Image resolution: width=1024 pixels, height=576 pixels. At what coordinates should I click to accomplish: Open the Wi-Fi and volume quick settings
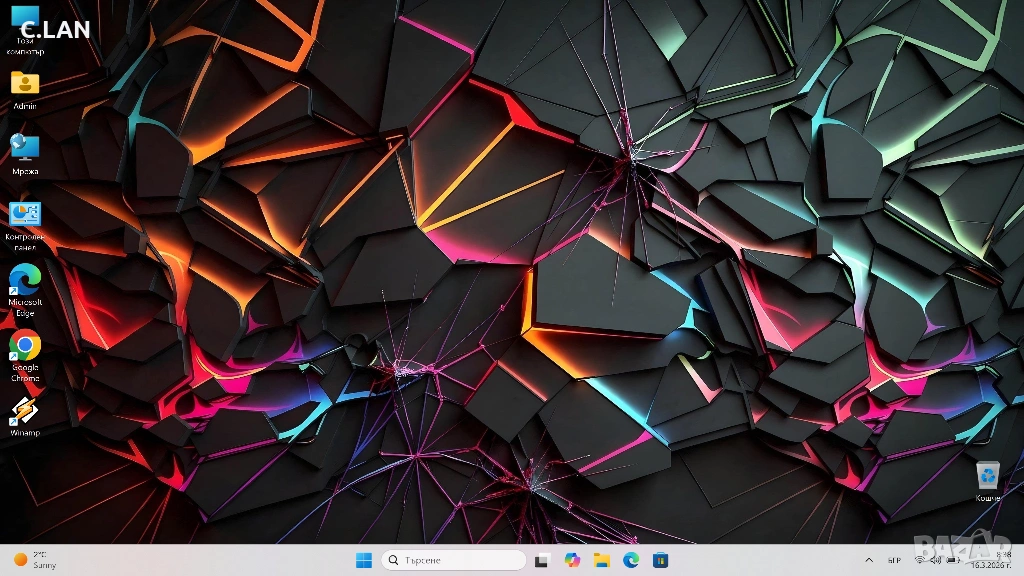[x=934, y=560]
